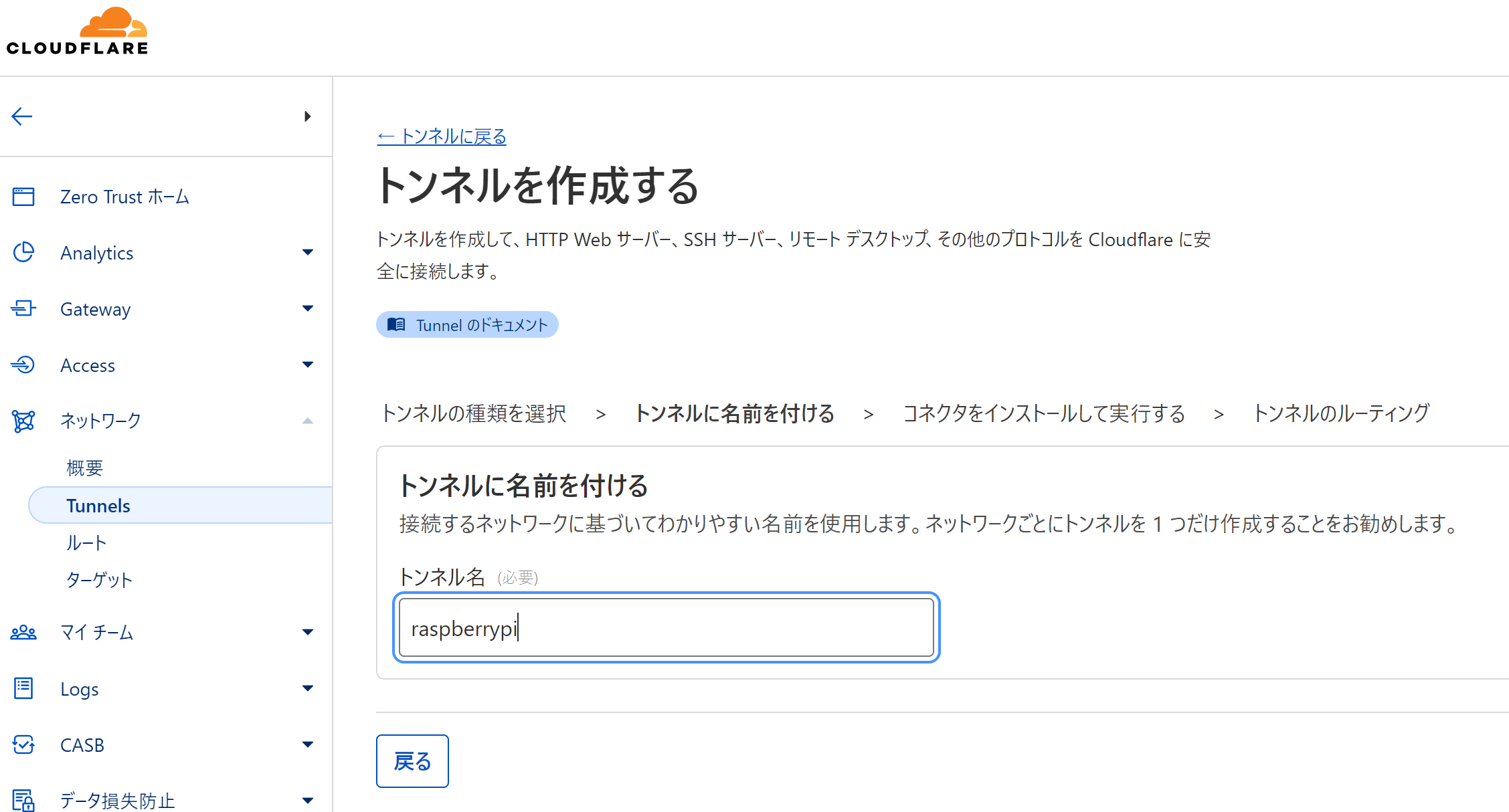
Task: Expand the Access section
Action: click(x=308, y=365)
